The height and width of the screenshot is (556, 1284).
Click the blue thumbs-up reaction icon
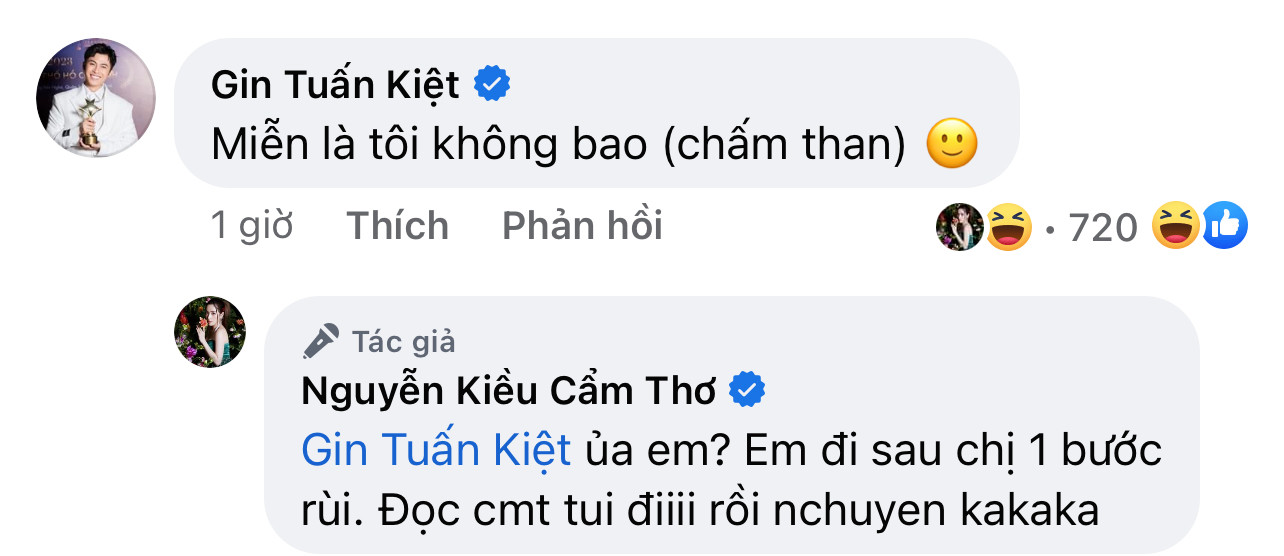pos(1224,227)
